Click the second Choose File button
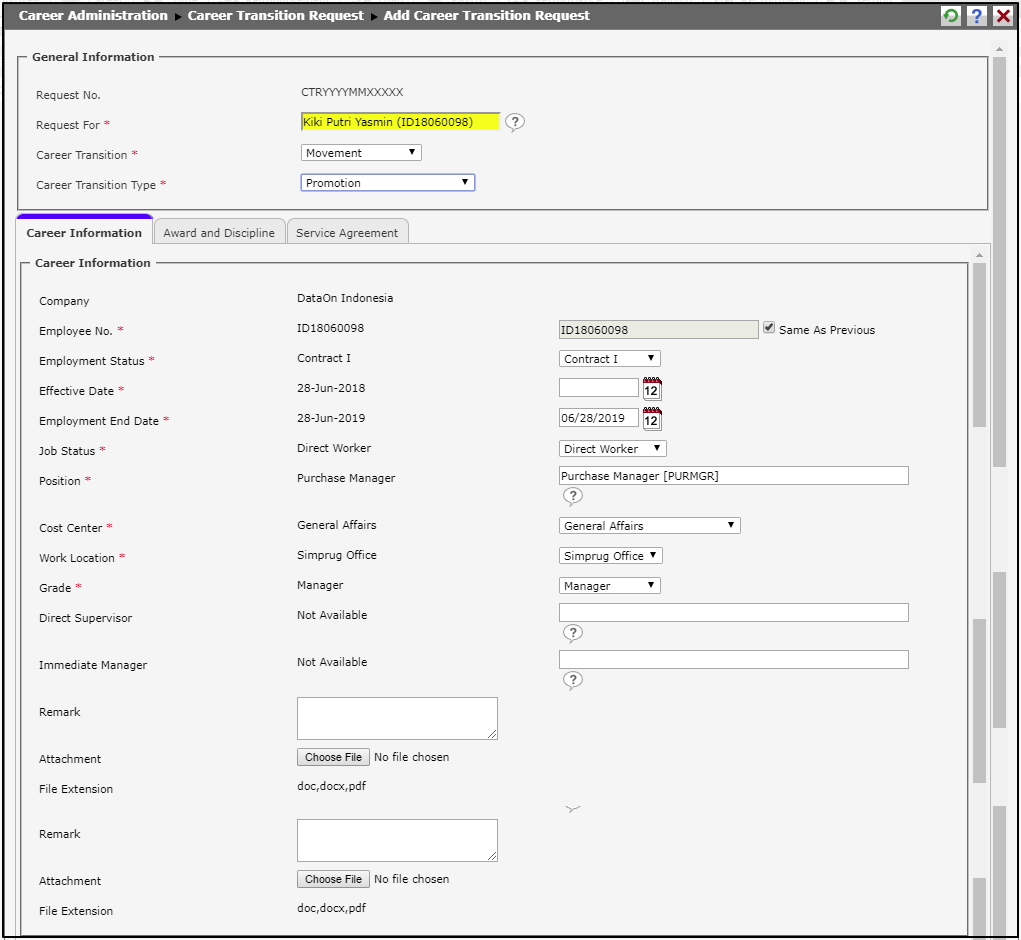The height and width of the screenshot is (940, 1021). 333,880
